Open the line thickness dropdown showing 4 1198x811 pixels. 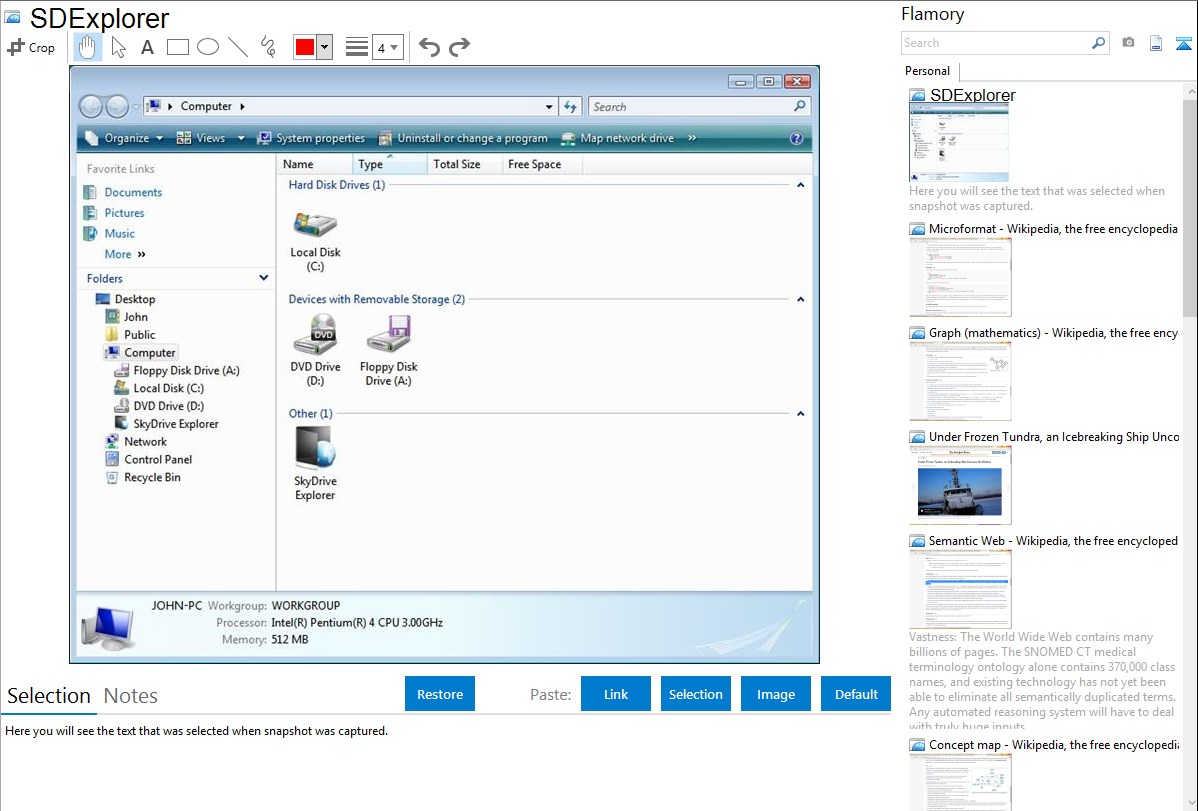click(387, 47)
